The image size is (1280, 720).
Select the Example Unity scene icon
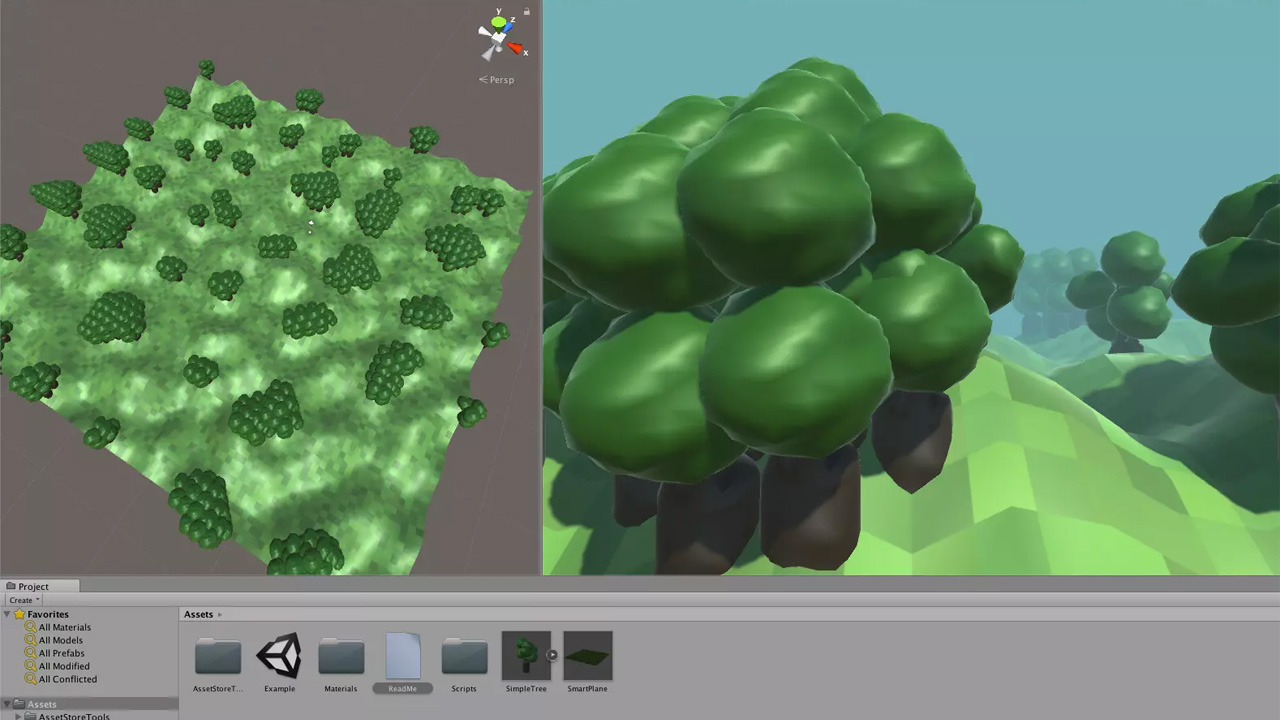(x=279, y=656)
